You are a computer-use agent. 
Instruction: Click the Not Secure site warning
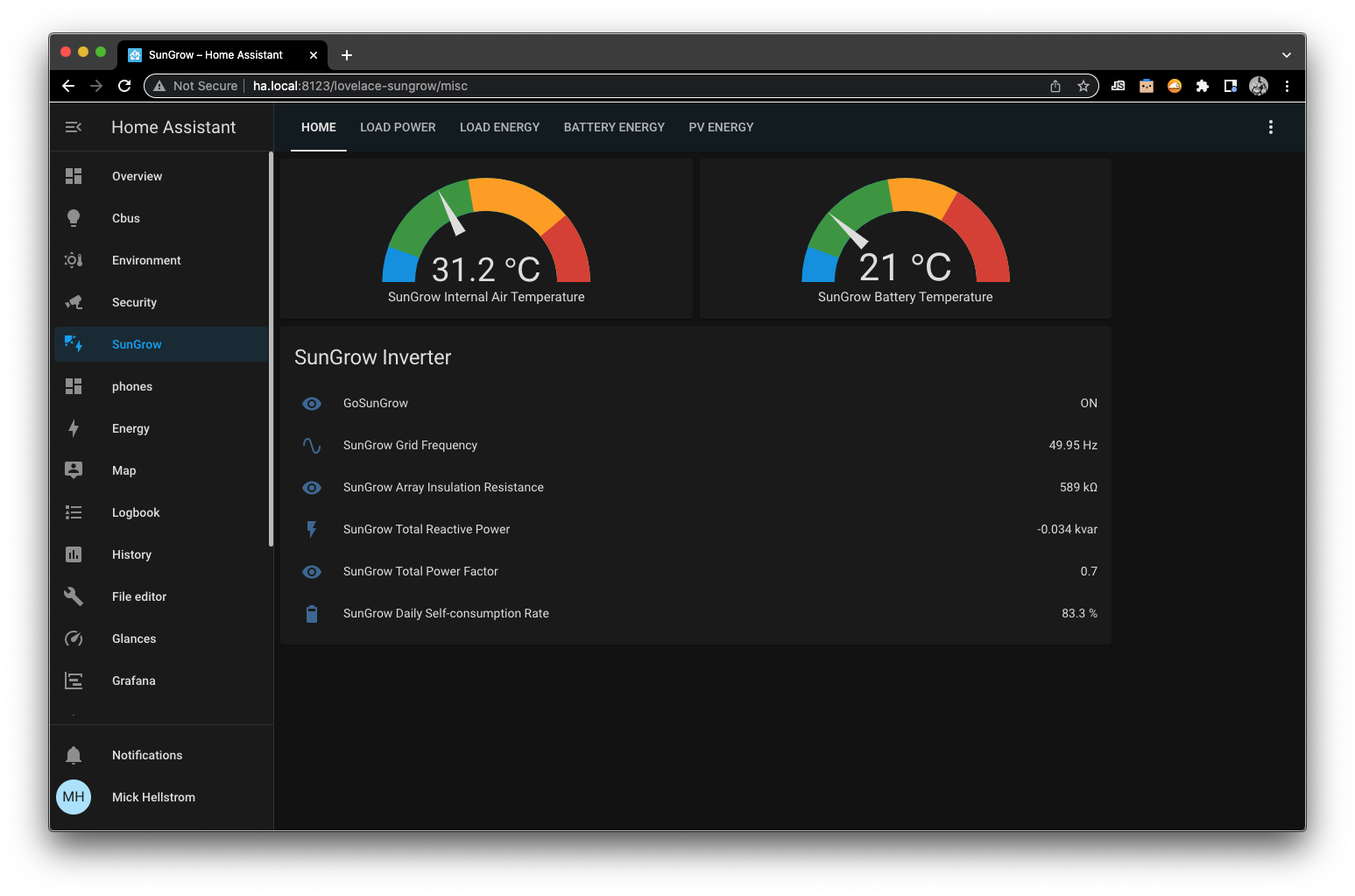(196, 86)
